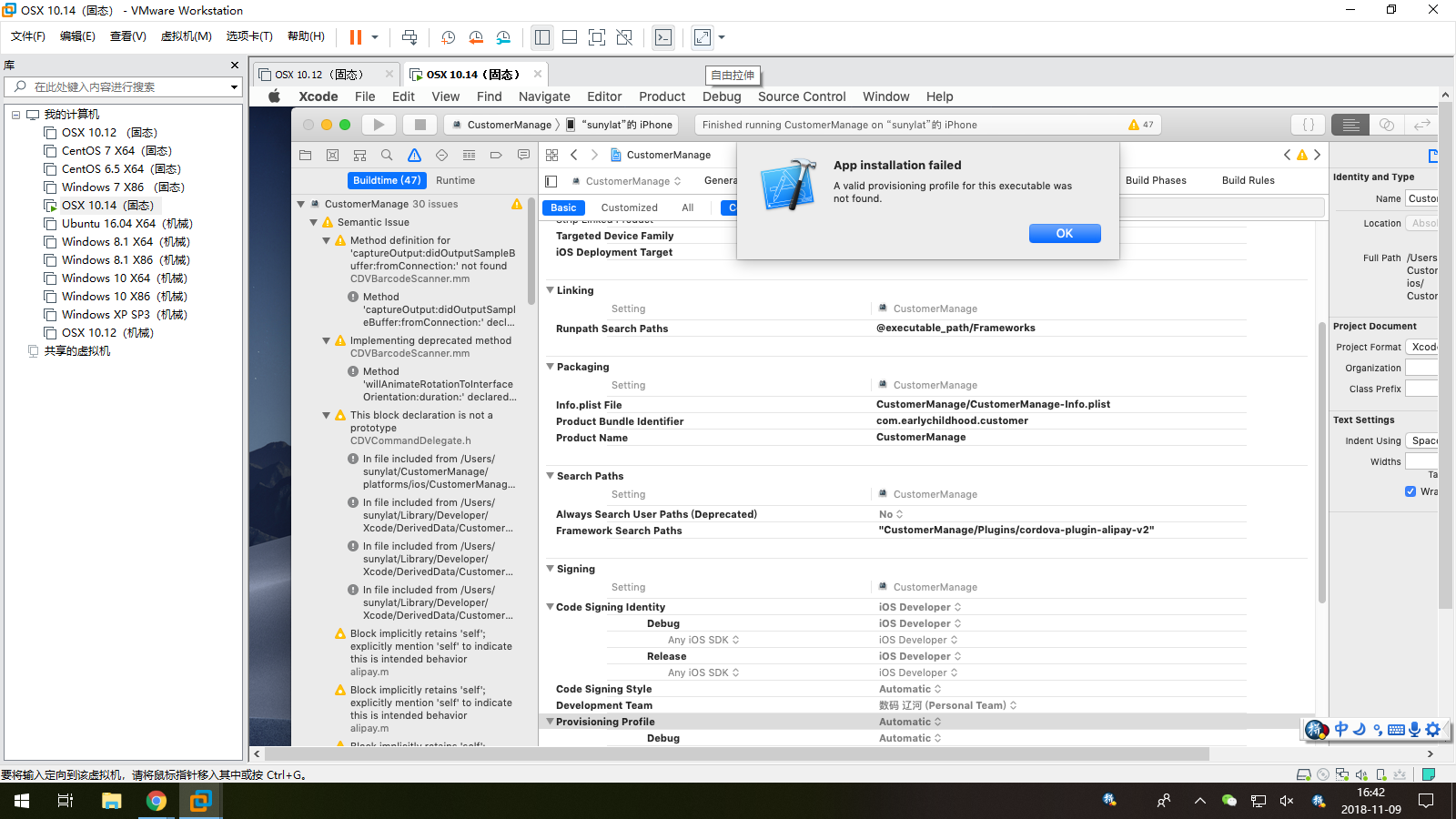
Task: Collapse the Packaging build settings section
Action: pyautogui.click(x=550, y=367)
